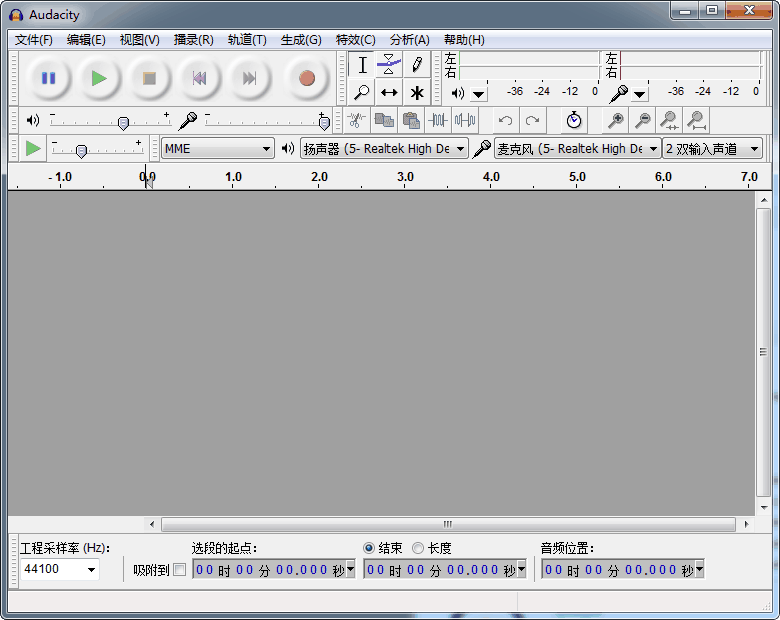Click the Stop playback button
Screen dimensions: 780x620
[149, 78]
